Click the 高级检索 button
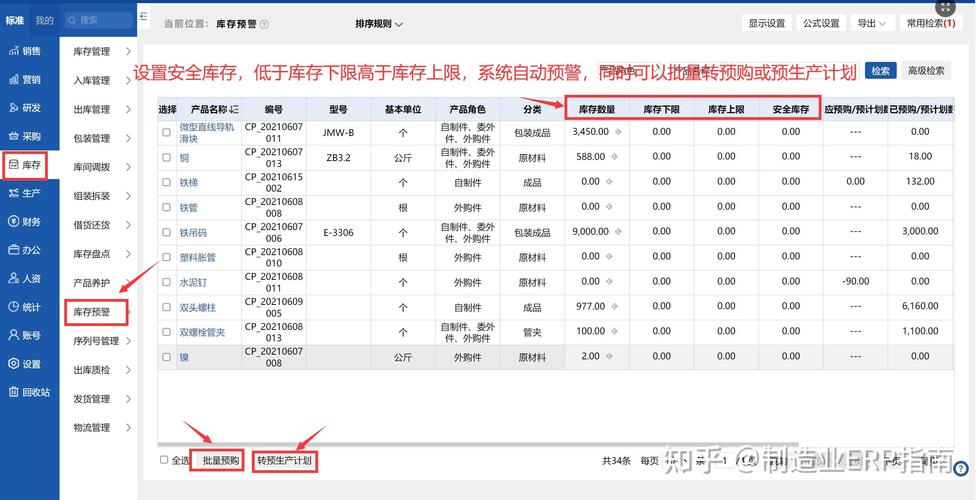 click(x=926, y=71)
